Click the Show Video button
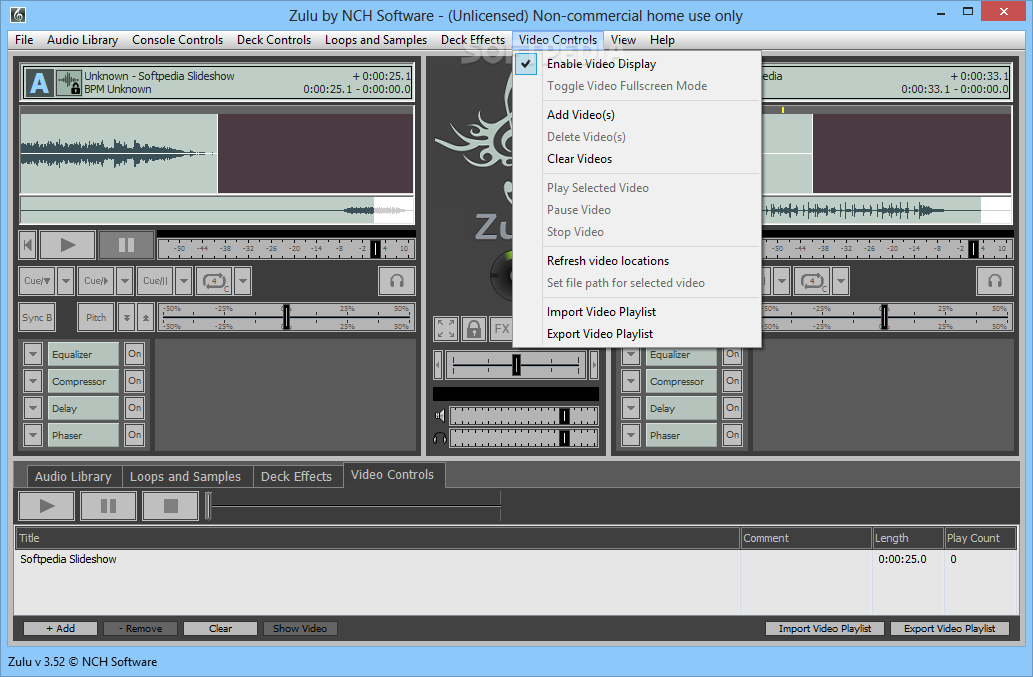 300,628
